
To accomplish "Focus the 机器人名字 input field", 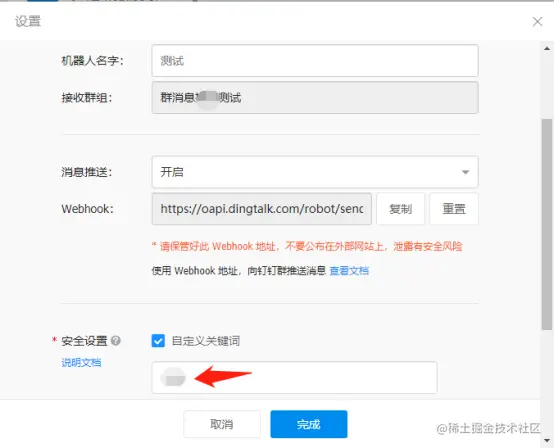I will (x=315, y=60).
